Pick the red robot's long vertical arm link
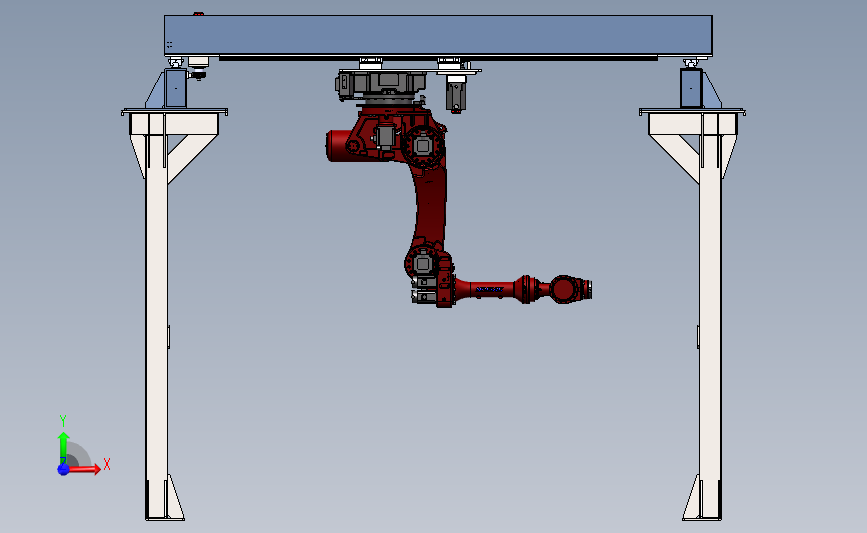The width and height of the screenshot is (867, 533). coord(431,205)
